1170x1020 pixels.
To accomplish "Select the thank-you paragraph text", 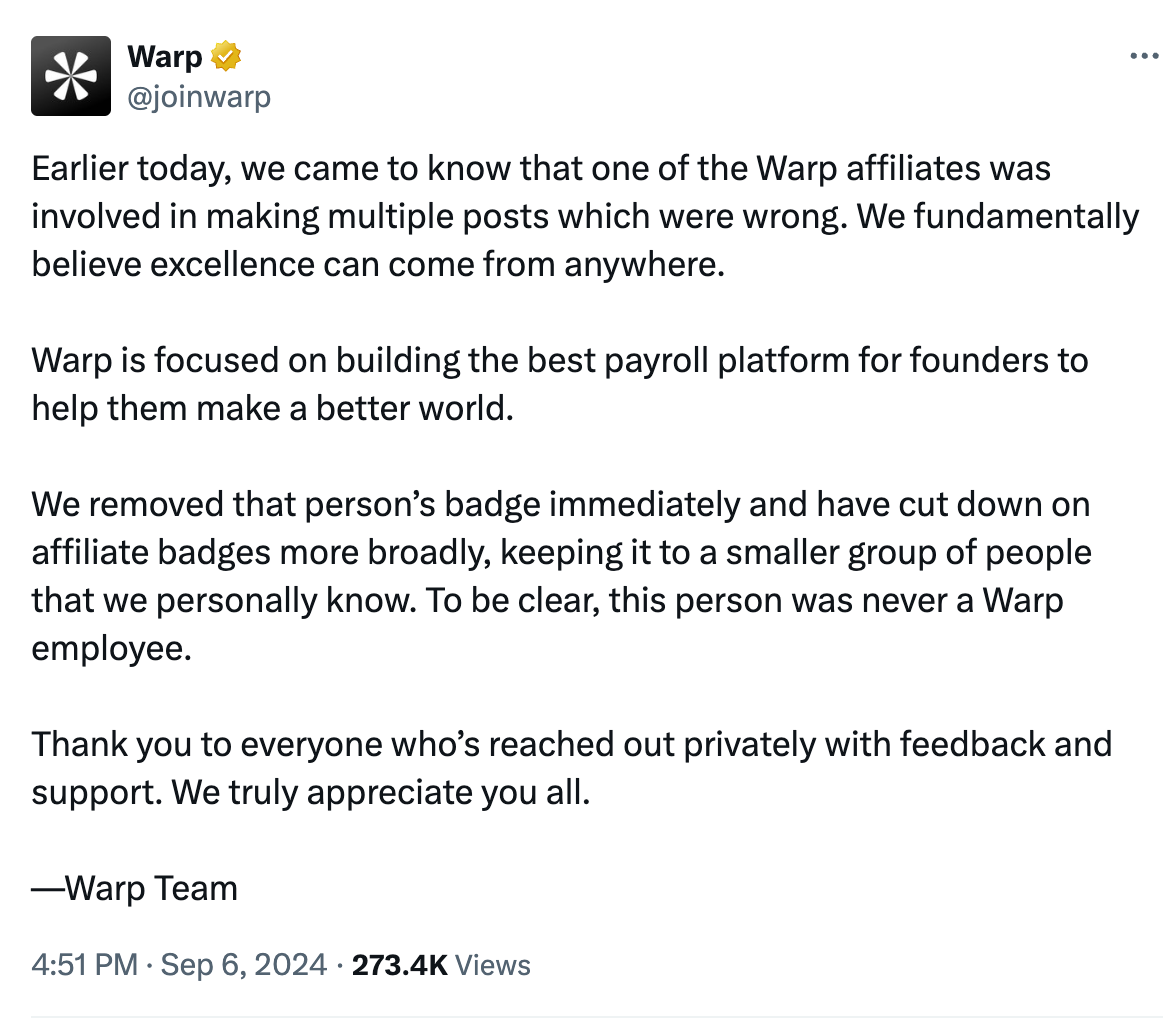I will point(570,768).
